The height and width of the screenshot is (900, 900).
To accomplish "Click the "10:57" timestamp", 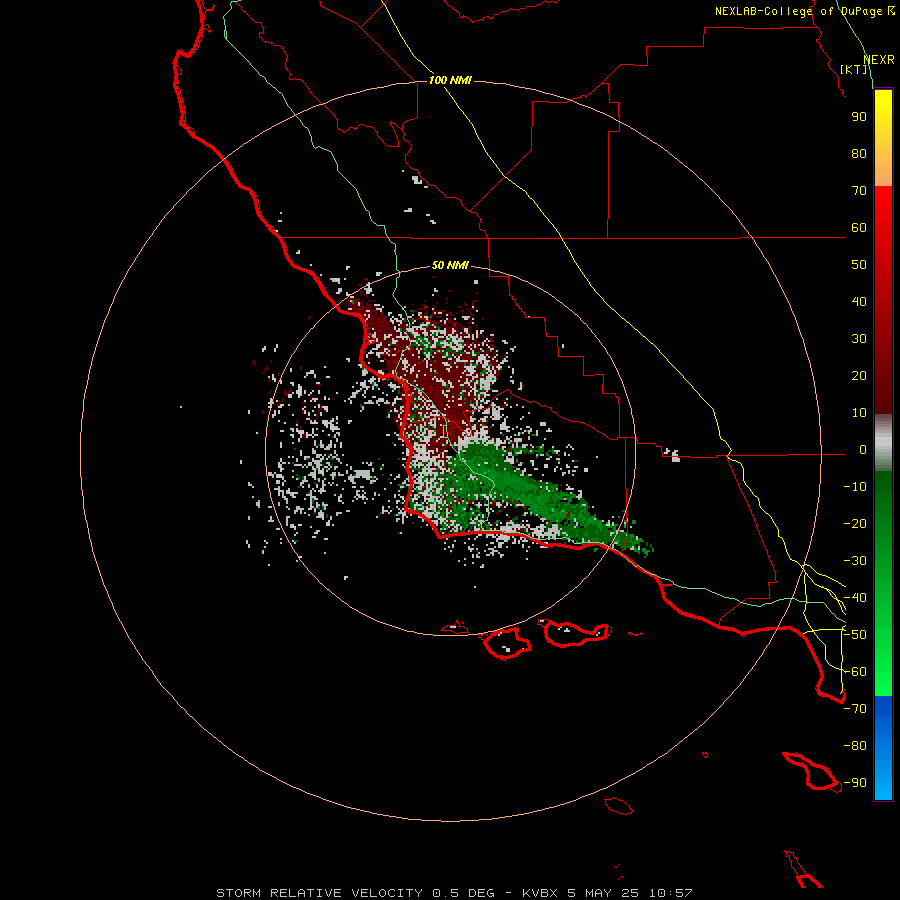I will click(671, 893).
